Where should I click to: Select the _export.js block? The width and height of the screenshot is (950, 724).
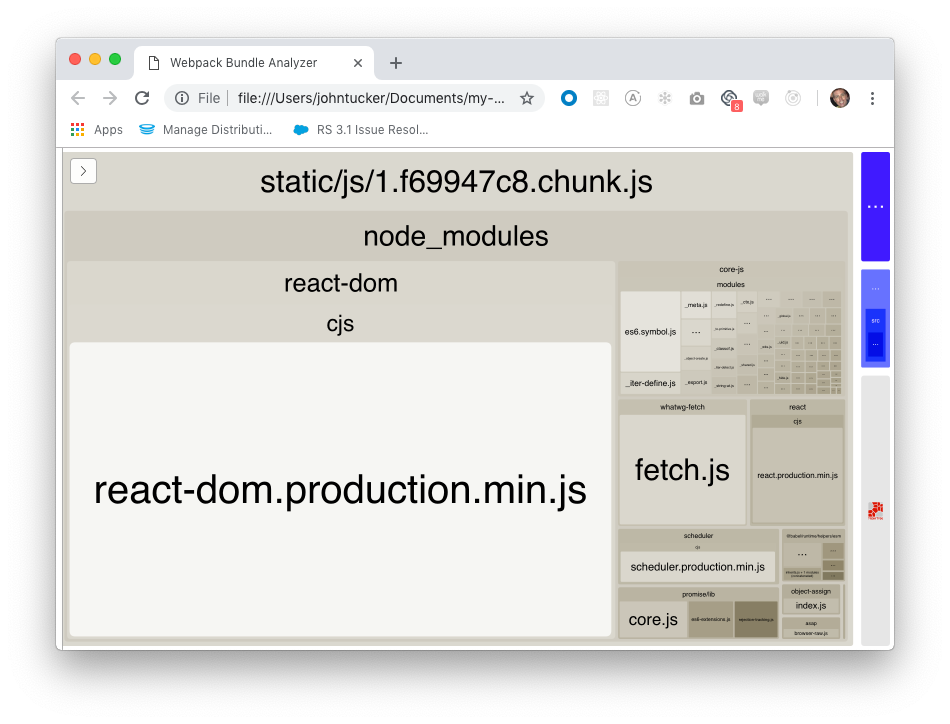point(696,382)
